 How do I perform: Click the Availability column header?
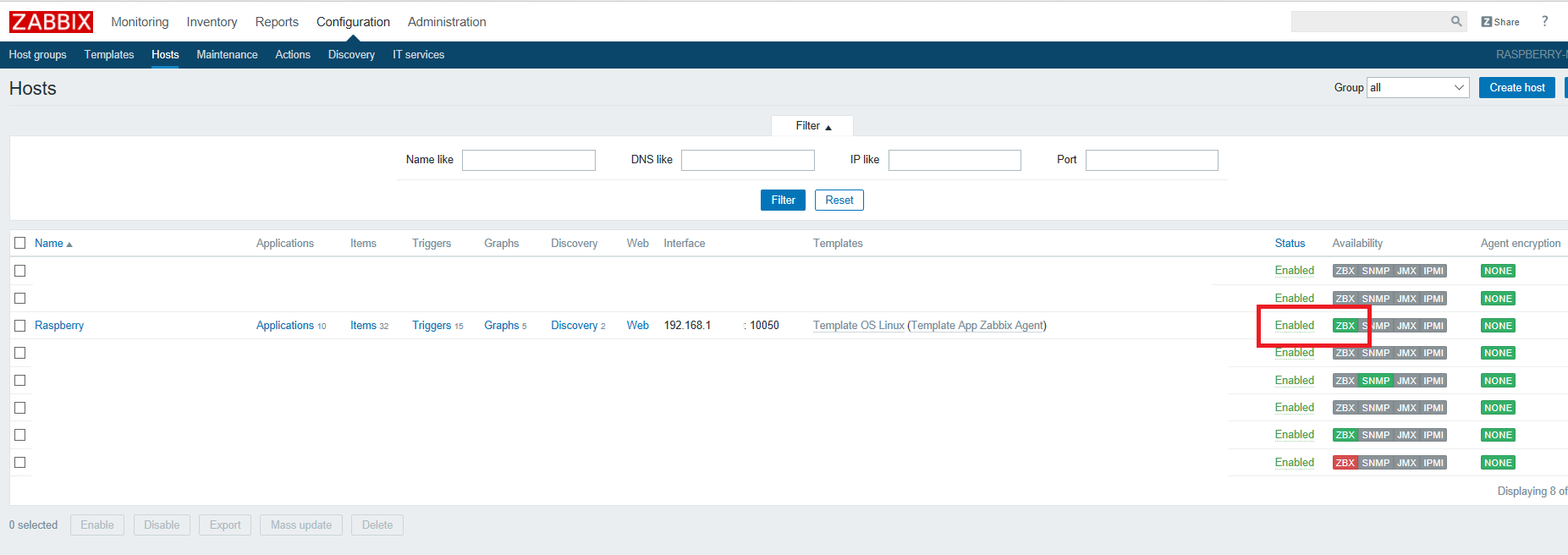(1357, 244)
